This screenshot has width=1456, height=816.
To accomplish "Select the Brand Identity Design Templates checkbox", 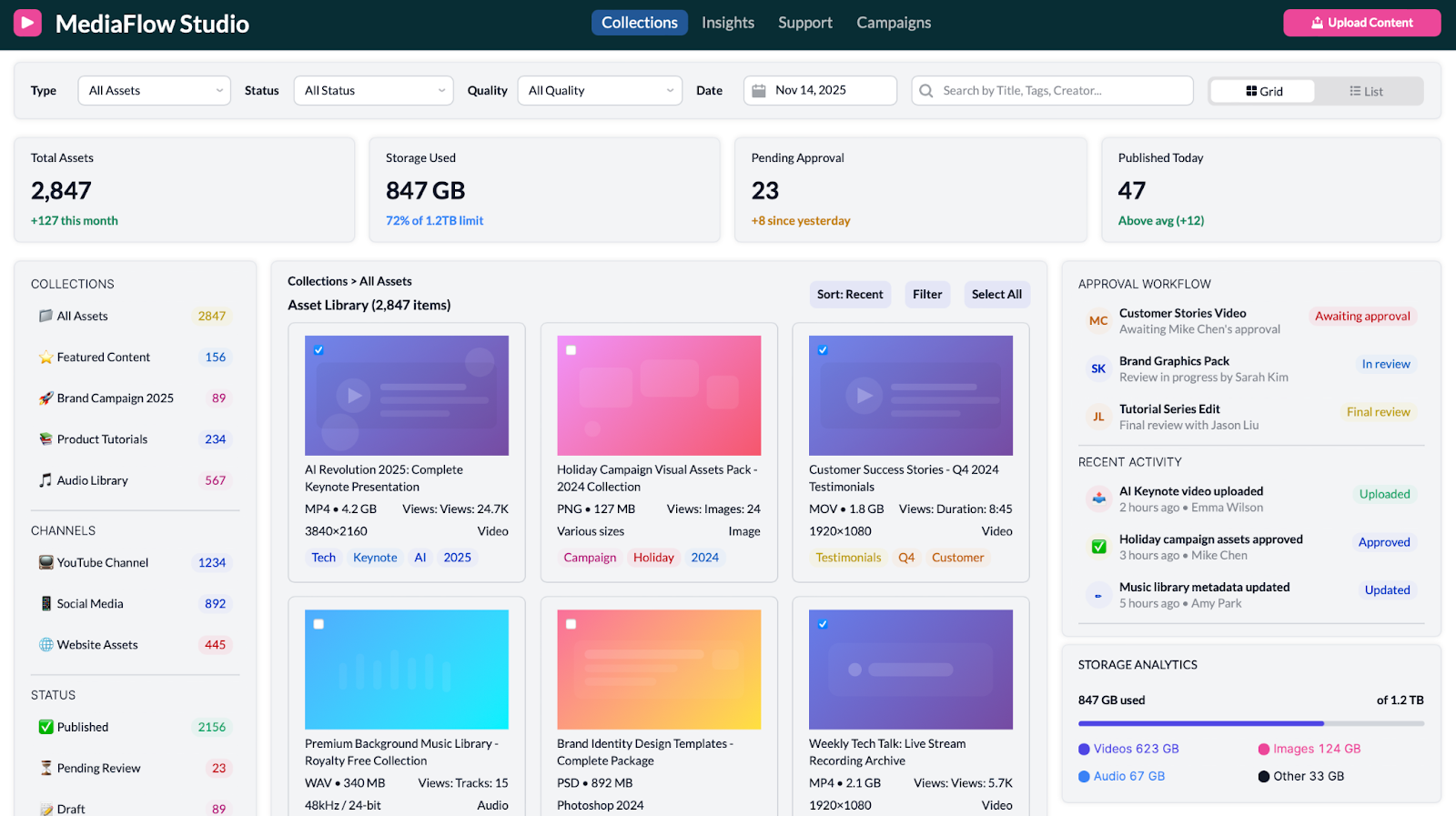I will tap(571, 624).
